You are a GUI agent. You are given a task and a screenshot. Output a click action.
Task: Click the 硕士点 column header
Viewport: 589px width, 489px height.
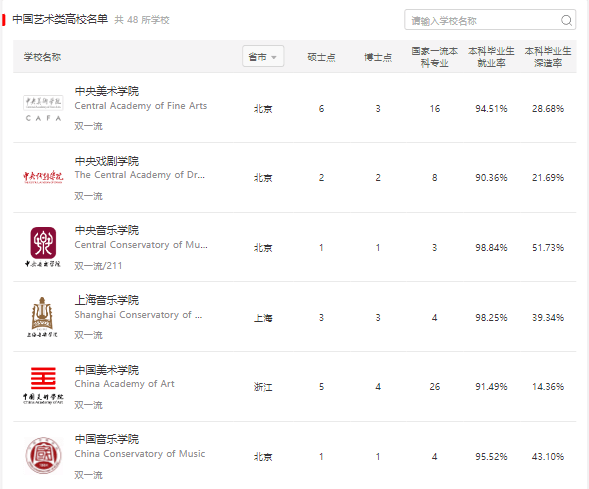[x=321, y=57]
